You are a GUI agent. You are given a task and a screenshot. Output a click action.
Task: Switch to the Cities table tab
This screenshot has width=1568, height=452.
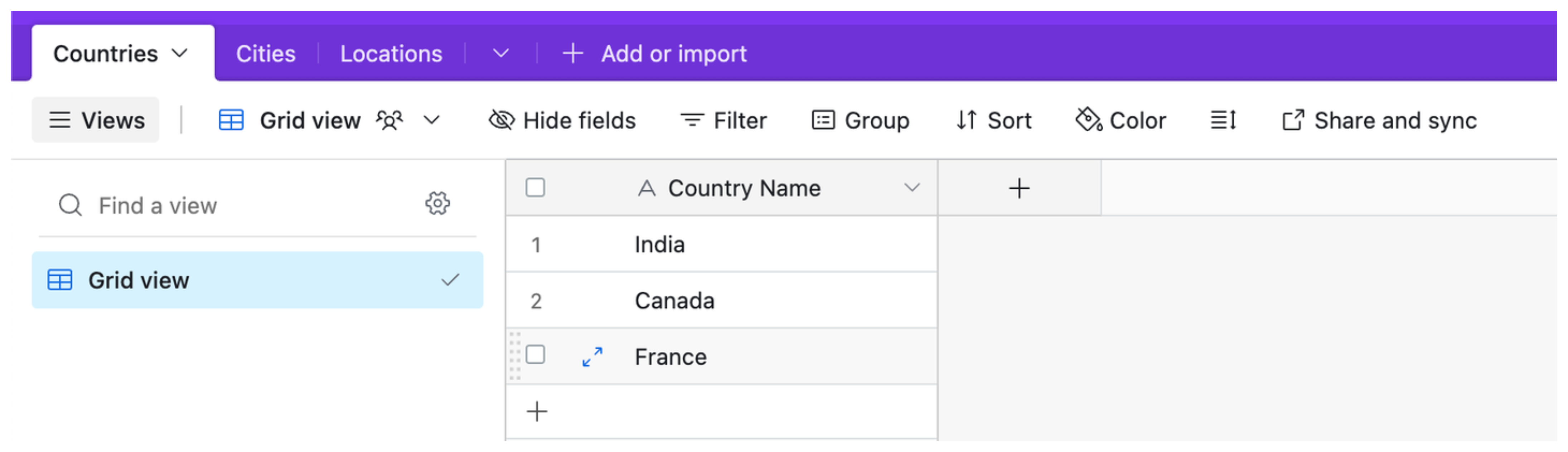pyautogui.click(x=266, y=54)
